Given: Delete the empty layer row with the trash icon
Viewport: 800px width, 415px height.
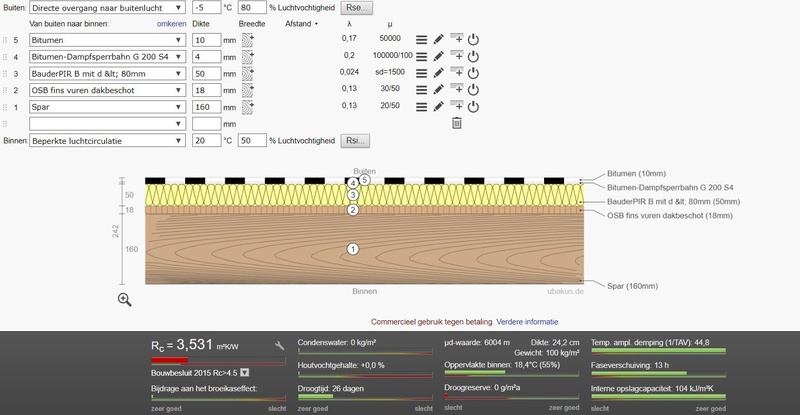Looking at the screenshot, I should click(457, 123).
